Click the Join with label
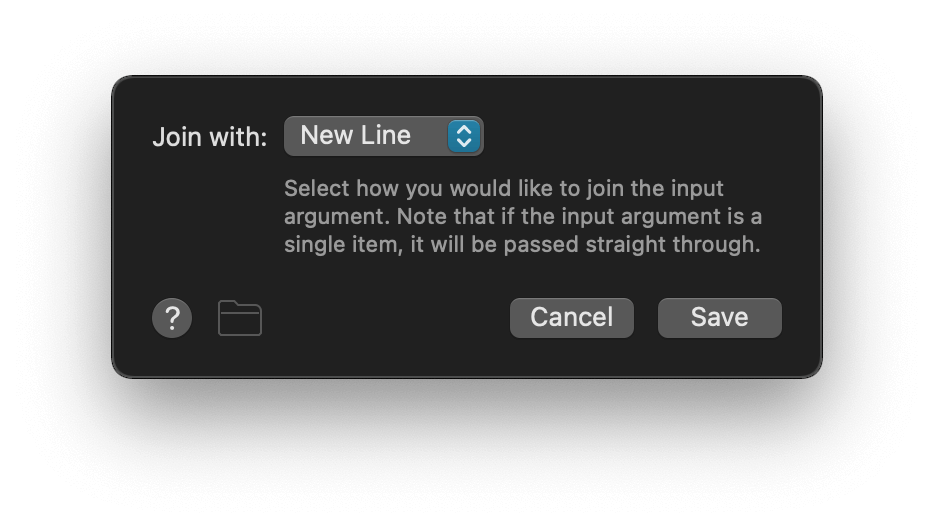Viewport: 934px width, 526px height. click(209, 137)
